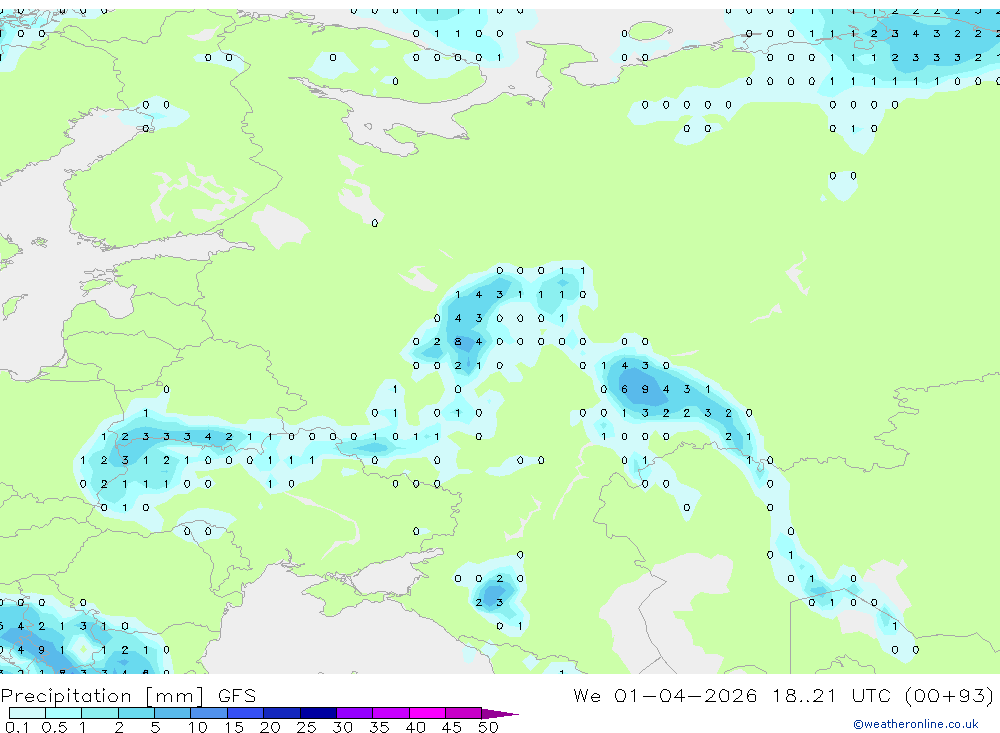This screenshot has width=1000, height=733.
Task: Select the 10 mm blue legend swatch
Action: coord(209,713)
